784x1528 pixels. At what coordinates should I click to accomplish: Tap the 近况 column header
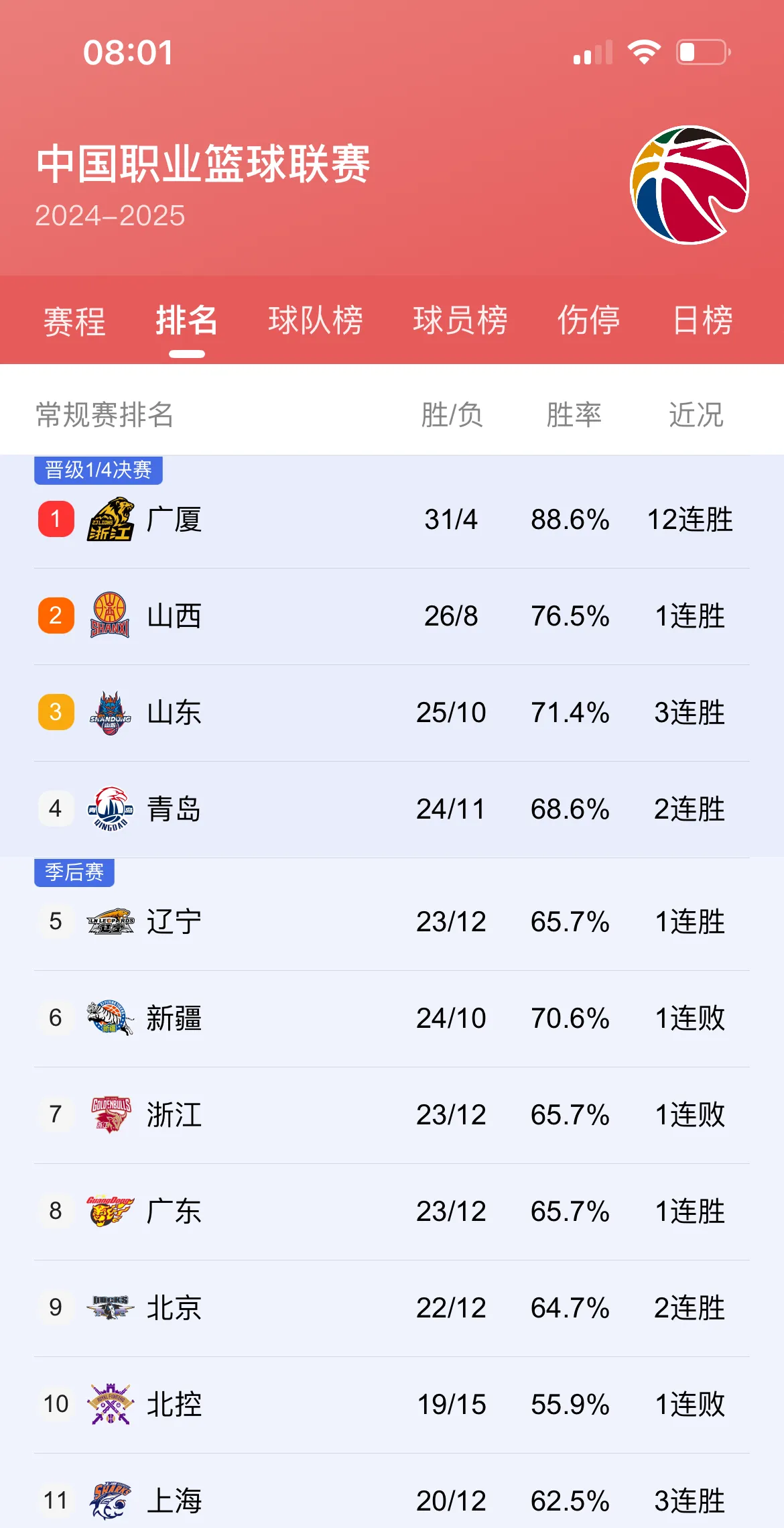[x=696, y=414]
